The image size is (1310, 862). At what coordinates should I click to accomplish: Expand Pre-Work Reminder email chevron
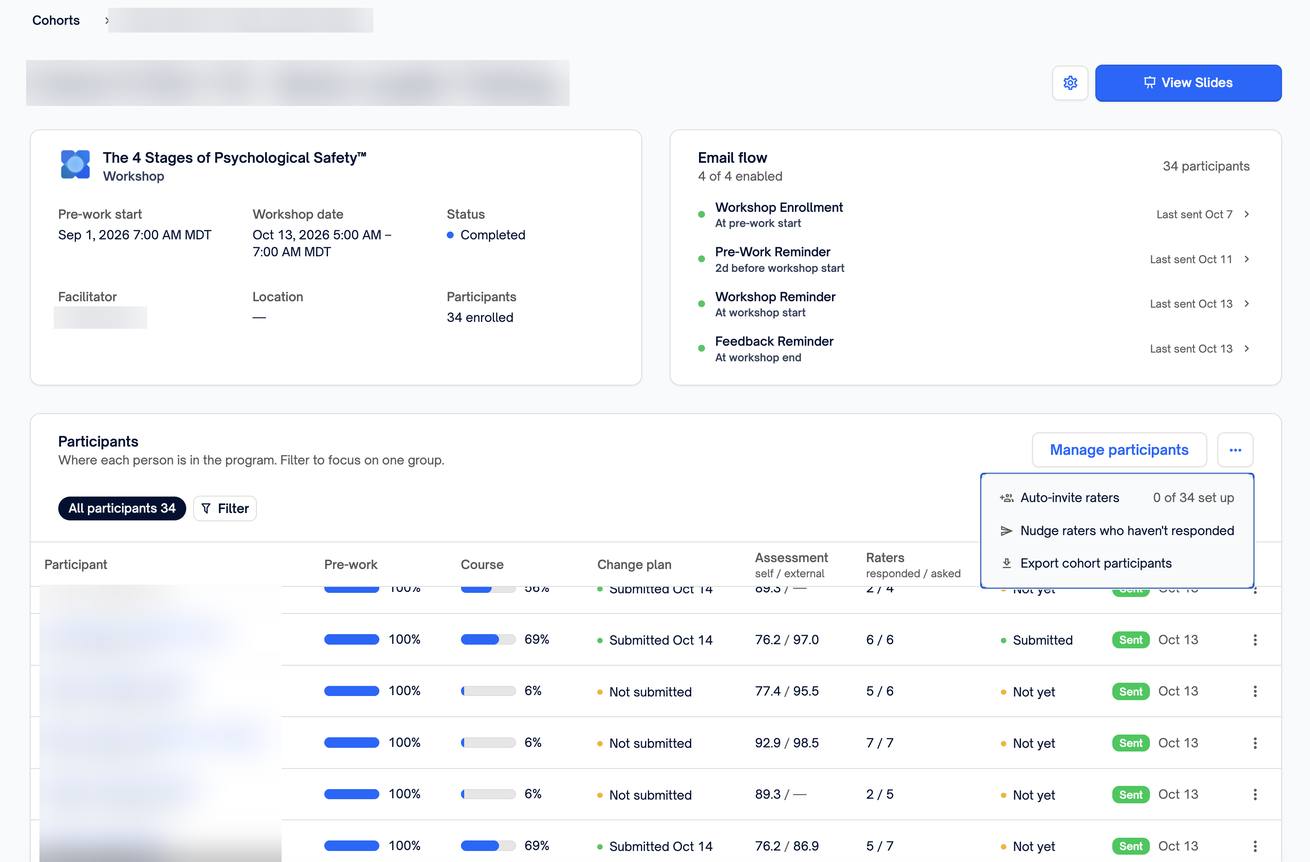pyautogui.click(x=1246, y=259)
